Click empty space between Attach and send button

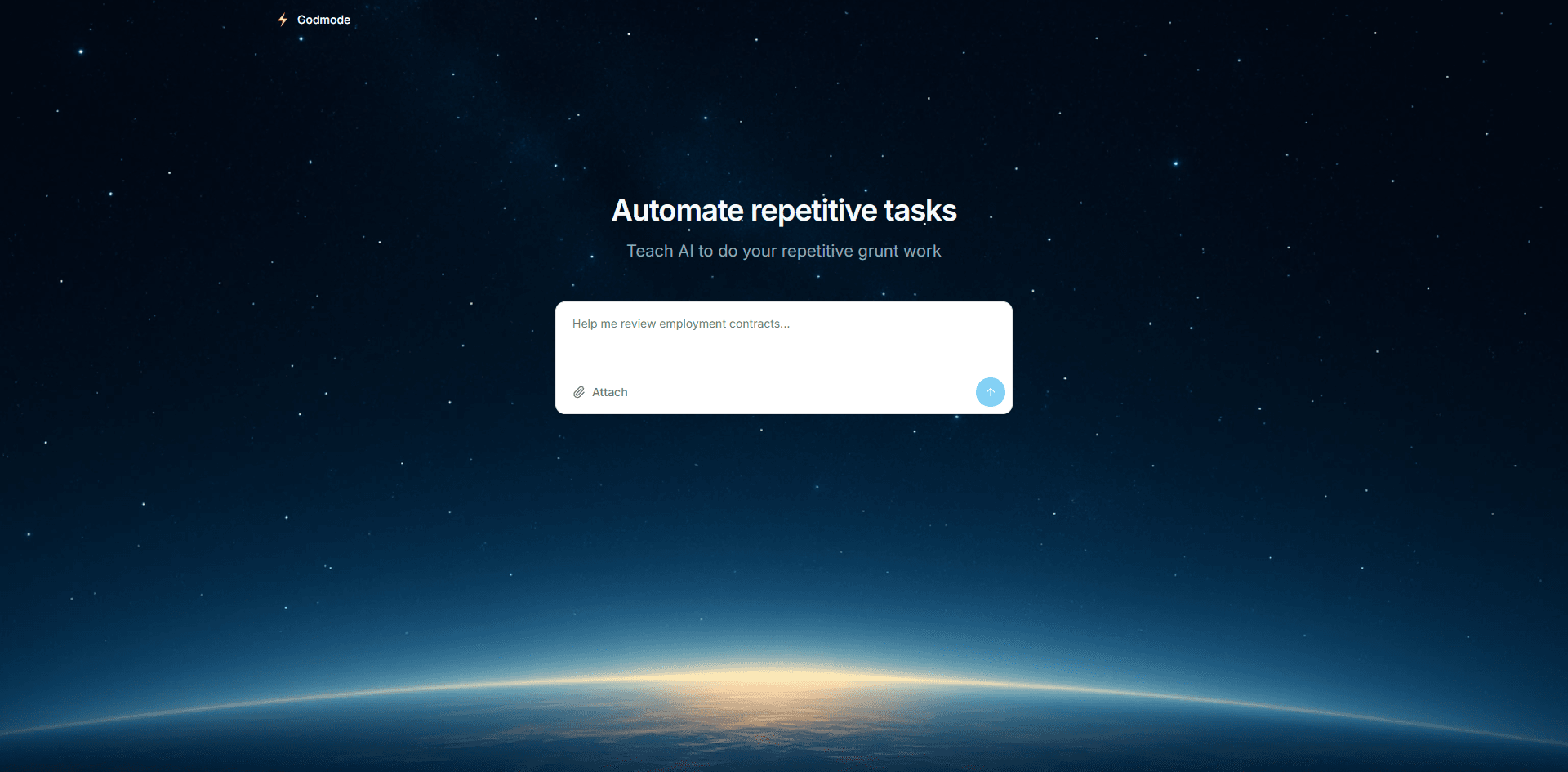(x=800, y=392)
